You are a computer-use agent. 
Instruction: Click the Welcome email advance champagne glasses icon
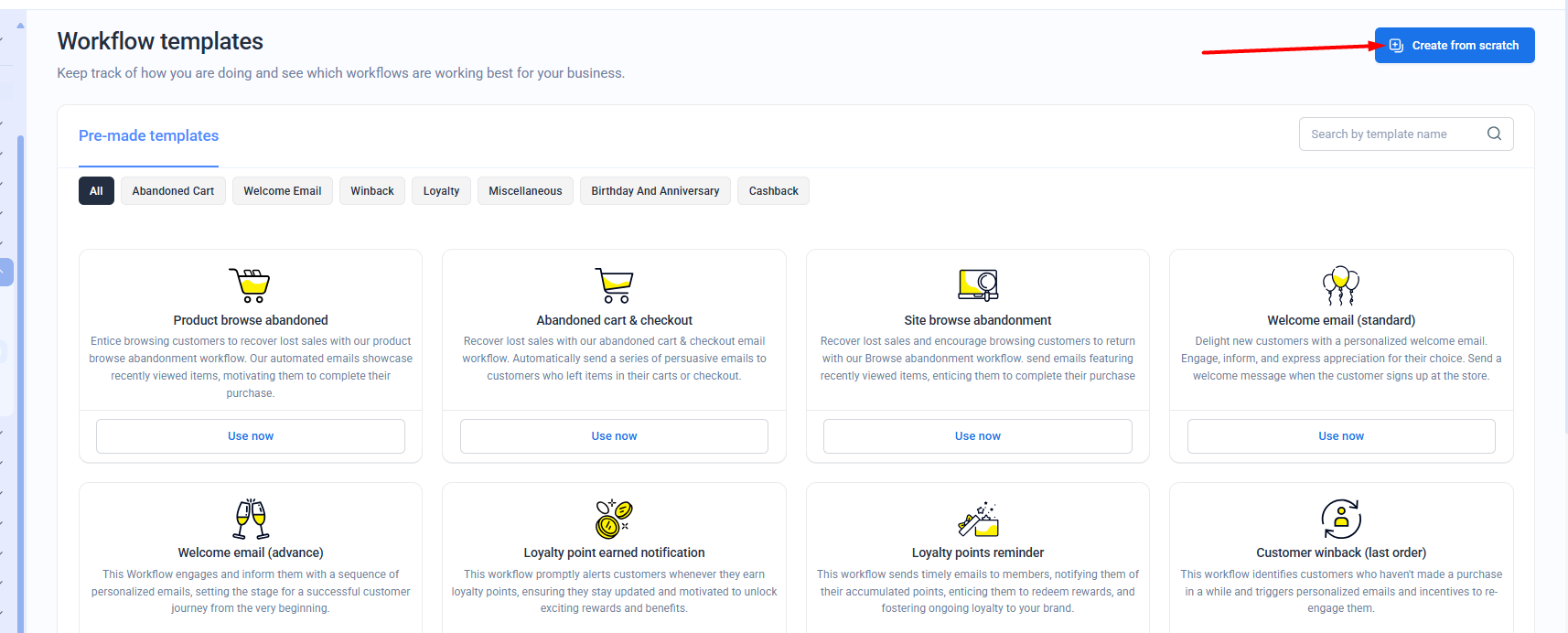(x=250, y=519)
